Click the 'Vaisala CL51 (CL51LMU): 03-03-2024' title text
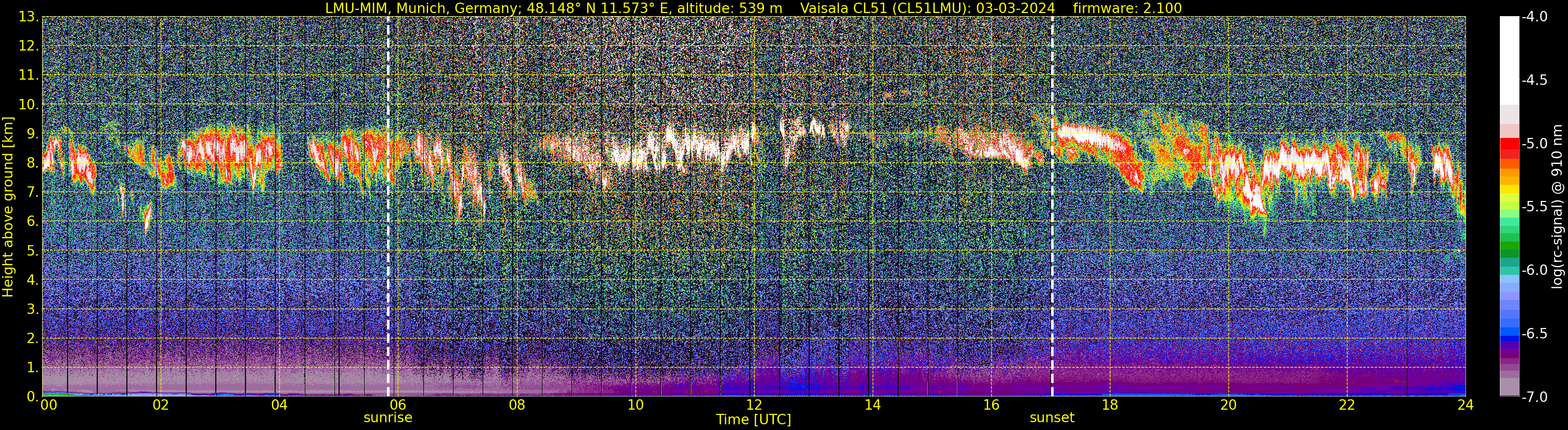Image resolution: width=1568 pixels, height=430 pixels. pos(928,8)
